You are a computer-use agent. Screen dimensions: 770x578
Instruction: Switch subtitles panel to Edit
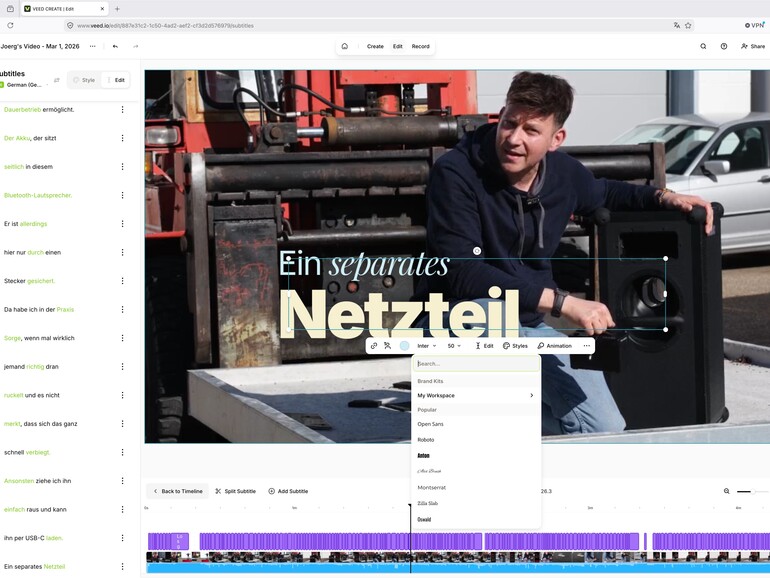[116, 80]
